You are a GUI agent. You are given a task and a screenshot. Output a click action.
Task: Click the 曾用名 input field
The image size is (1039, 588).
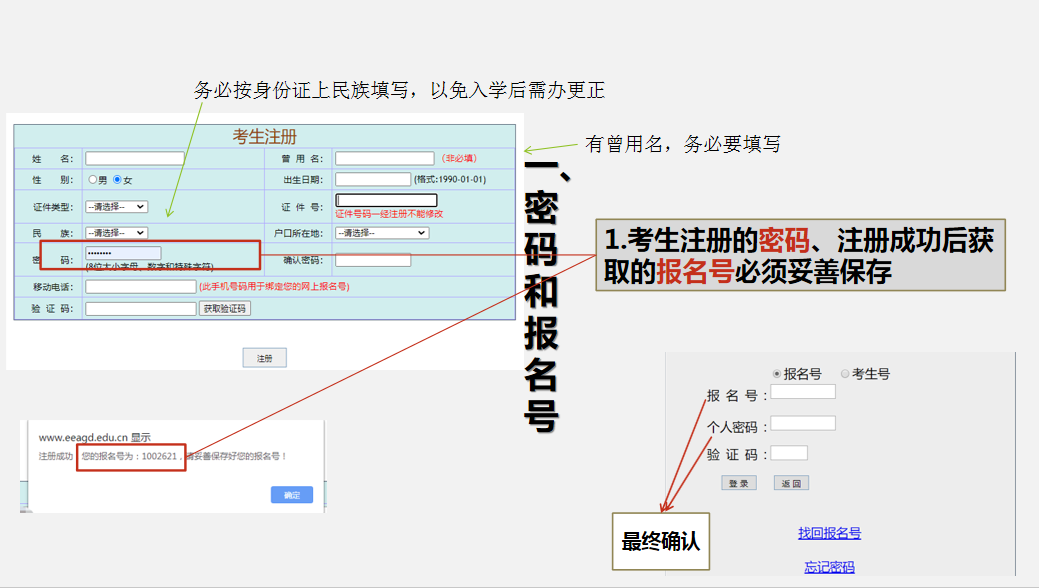[383, 157]
